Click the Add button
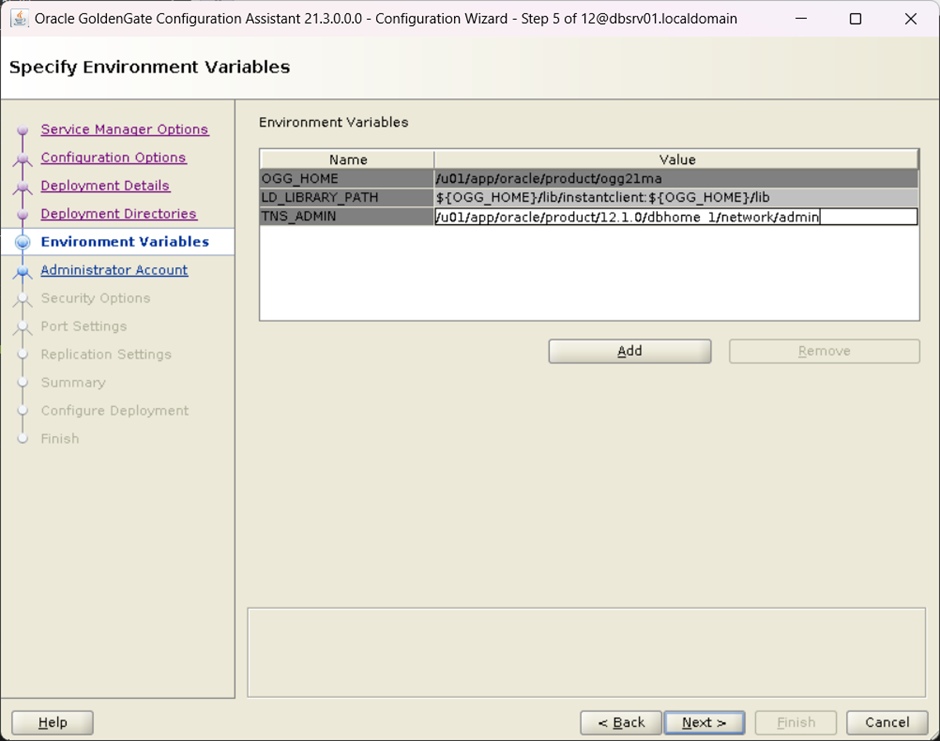Image resolution: width=940 pixels, height=741 pixels. (629, 351)
